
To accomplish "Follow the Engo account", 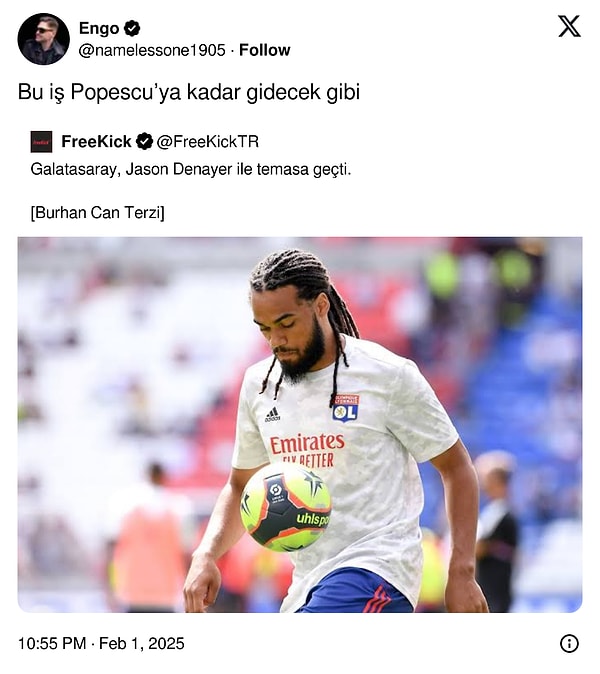I will coord(264,50).
